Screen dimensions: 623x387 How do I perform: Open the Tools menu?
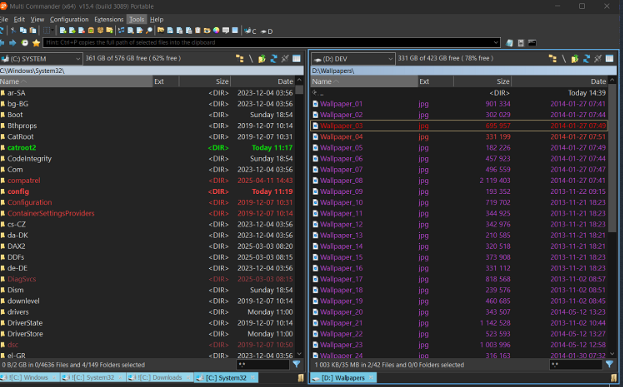click(x=137, y=19)
